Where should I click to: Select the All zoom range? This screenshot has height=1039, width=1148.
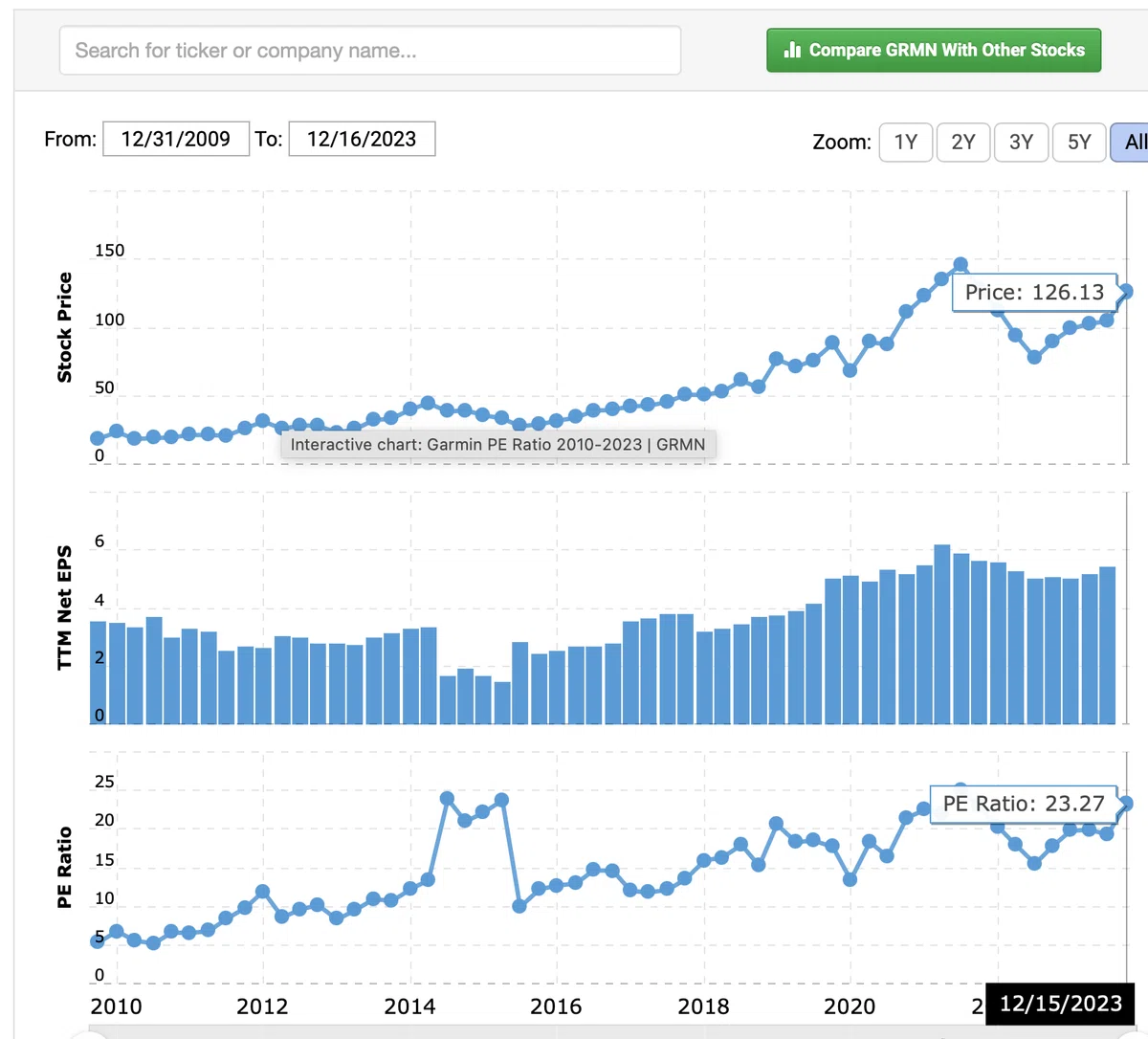pyautogui.click(x=1130, y=143)
